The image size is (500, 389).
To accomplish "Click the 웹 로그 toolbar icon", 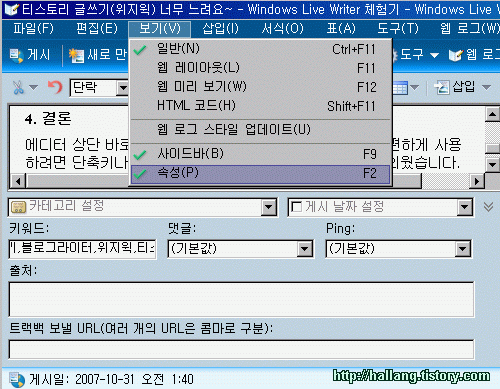I will [456, 55].
